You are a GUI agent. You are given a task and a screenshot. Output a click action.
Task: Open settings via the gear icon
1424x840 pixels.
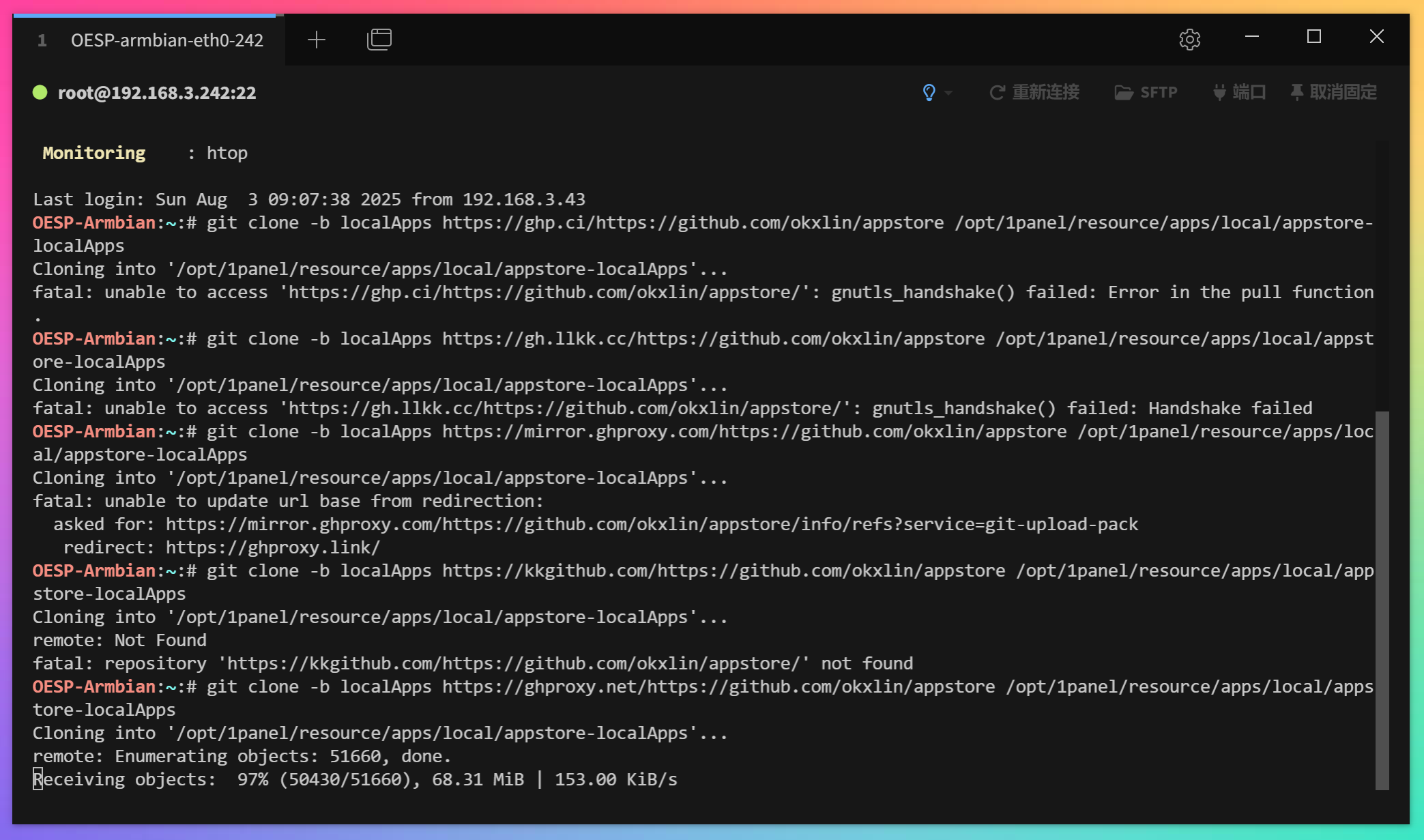pyautogui.click(x=1189, y=40)
